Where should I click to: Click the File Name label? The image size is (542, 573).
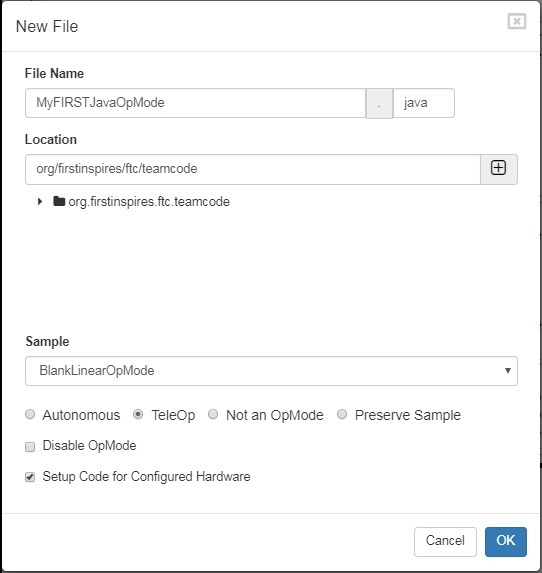pyautogui.click(x=54, y=73)
